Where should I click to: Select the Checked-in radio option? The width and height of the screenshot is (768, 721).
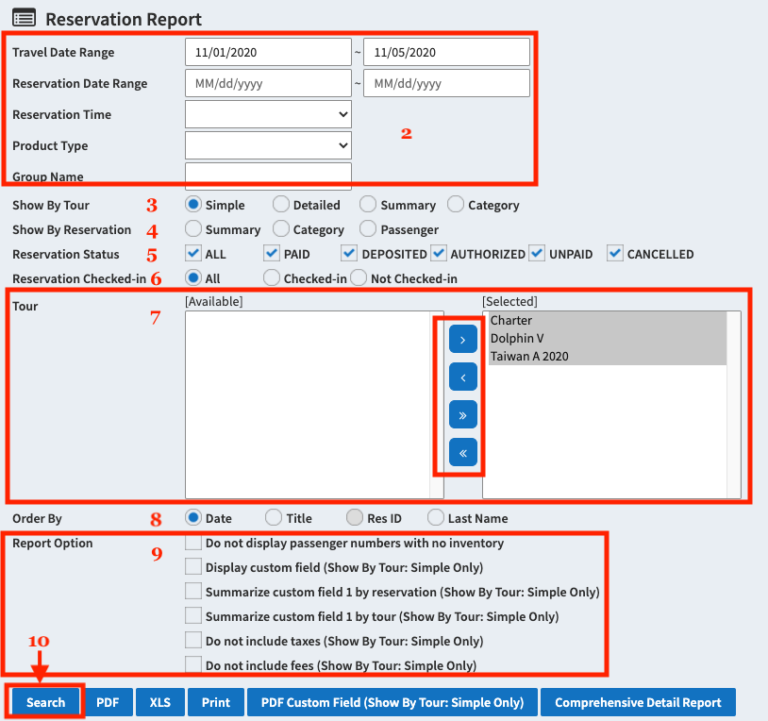[272, 278]
